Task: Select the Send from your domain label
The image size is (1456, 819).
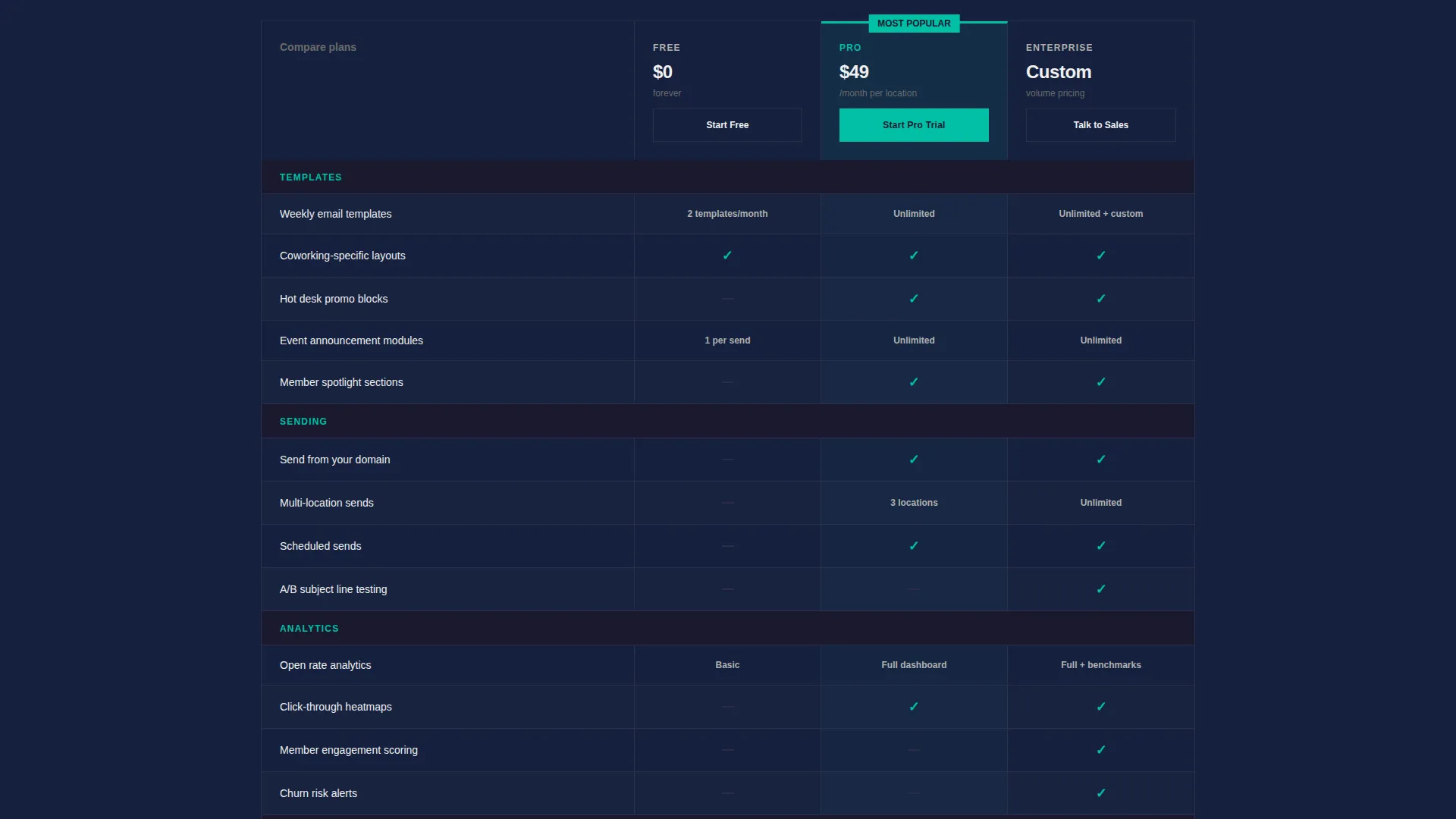Action: 334,460
